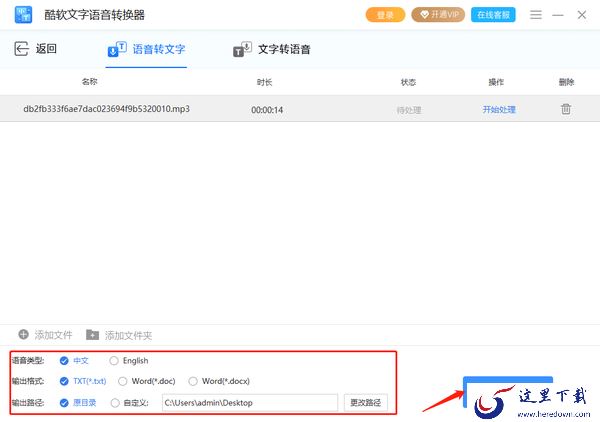Open the hamburger menu icon
The width and height of the screenshot is (600, 422).
tap(536, 15)
